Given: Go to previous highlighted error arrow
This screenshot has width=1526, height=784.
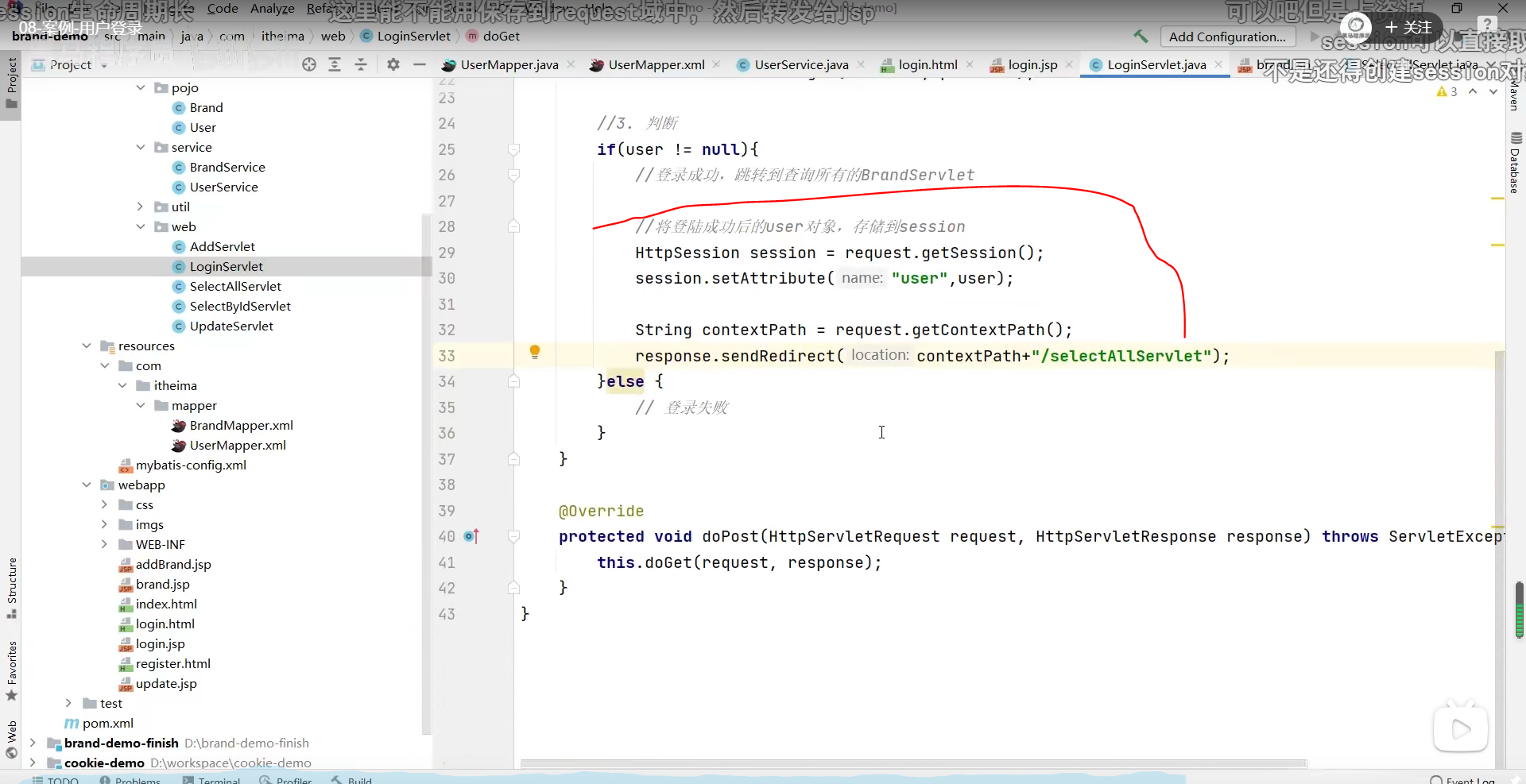Looking at the screenshot, I should 1473,91.
